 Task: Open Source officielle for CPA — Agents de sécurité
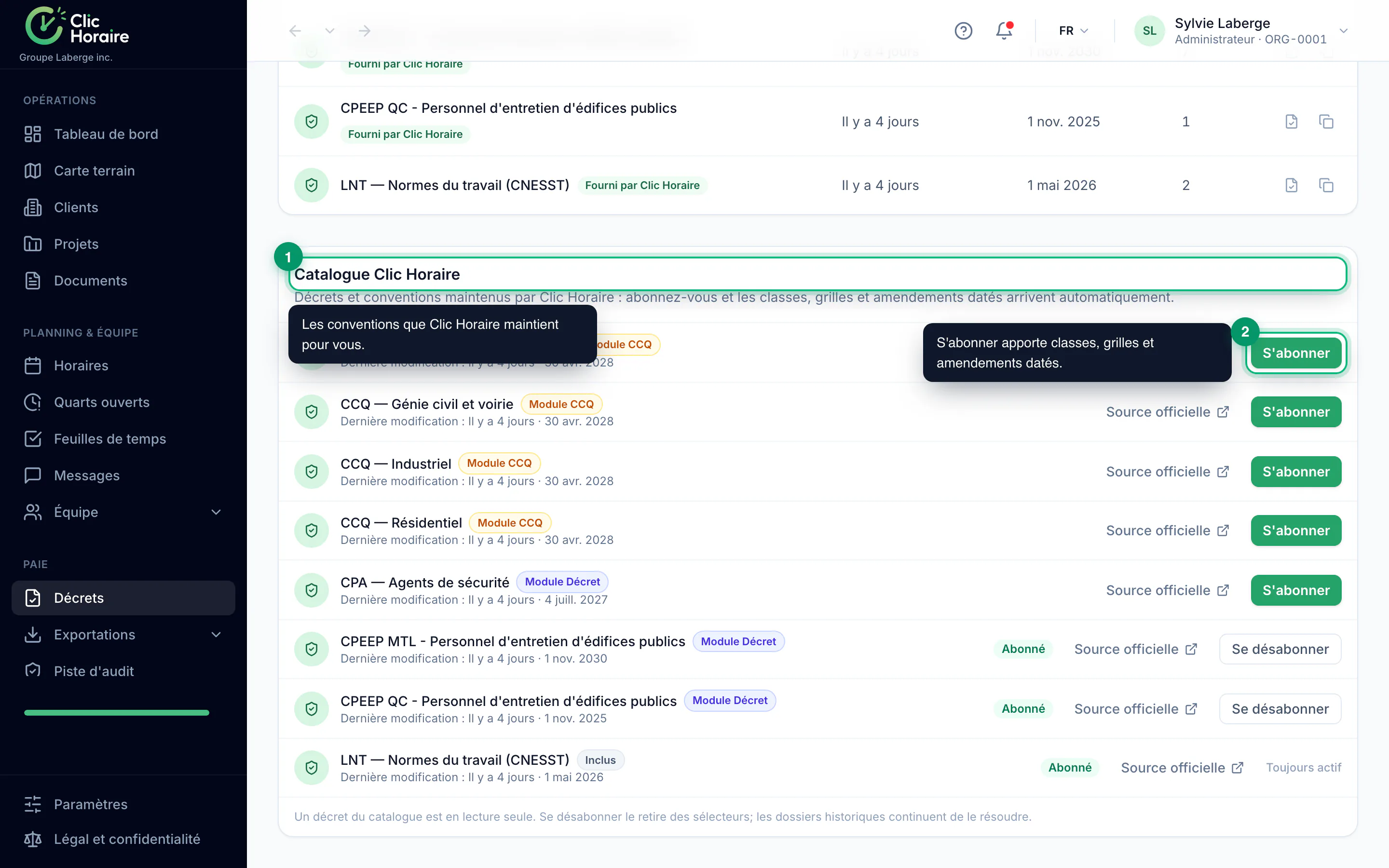click(1168, 590)
